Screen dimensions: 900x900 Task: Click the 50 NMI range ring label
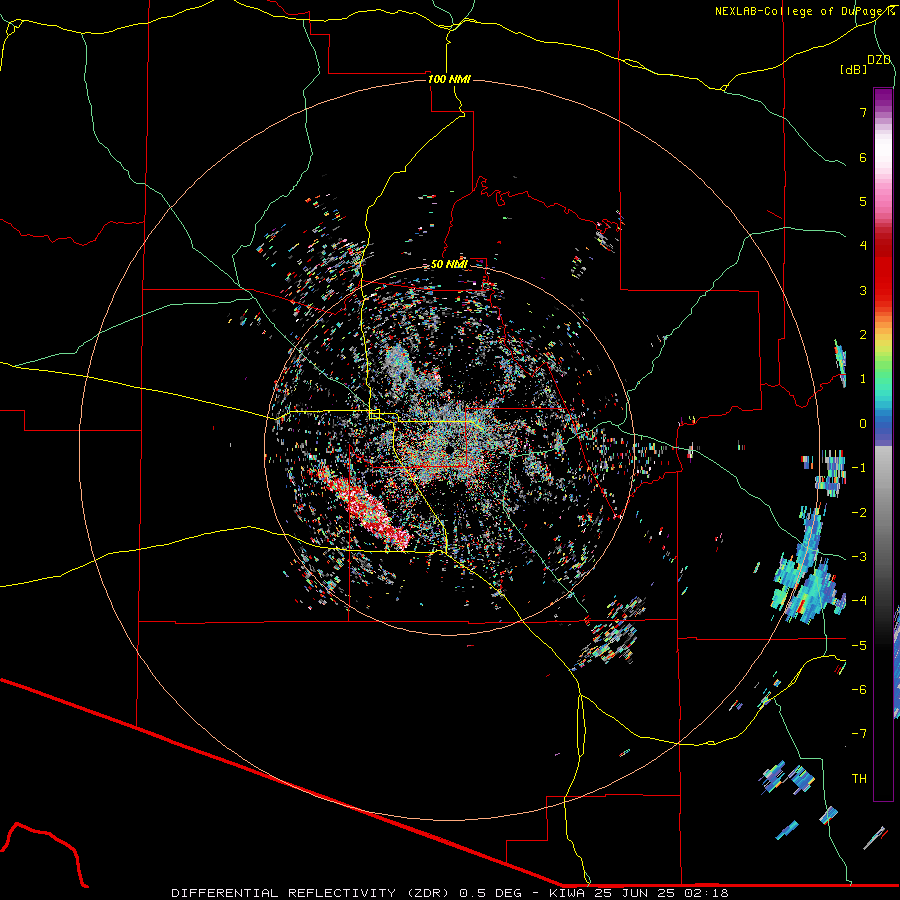pyautogui.click(x=449, y=264)
